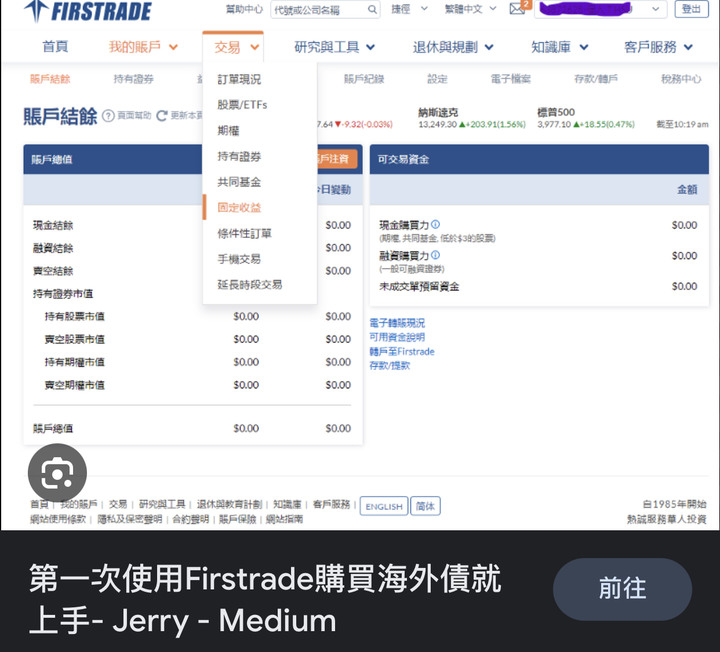
Task: Expand the 知識庫 menu
Action: coord(560,47)
